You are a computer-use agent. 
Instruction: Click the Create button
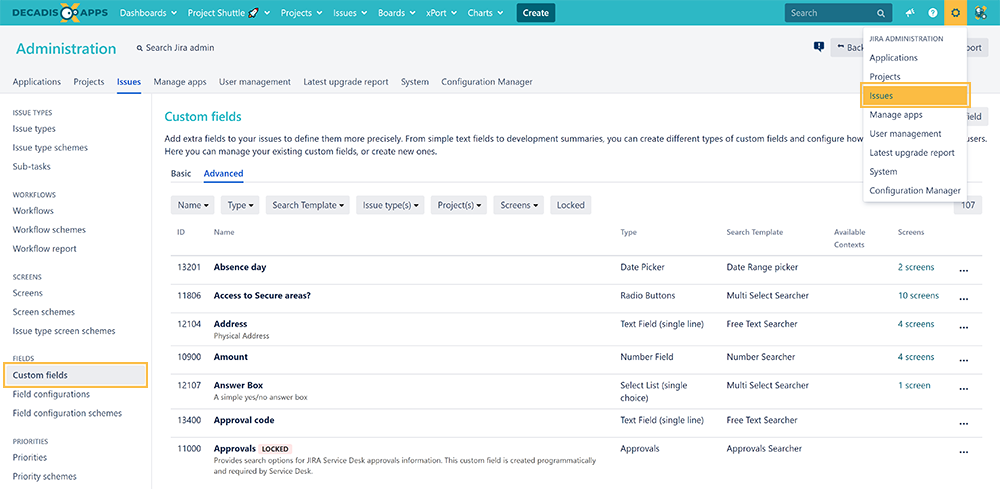tap(536, 13)
